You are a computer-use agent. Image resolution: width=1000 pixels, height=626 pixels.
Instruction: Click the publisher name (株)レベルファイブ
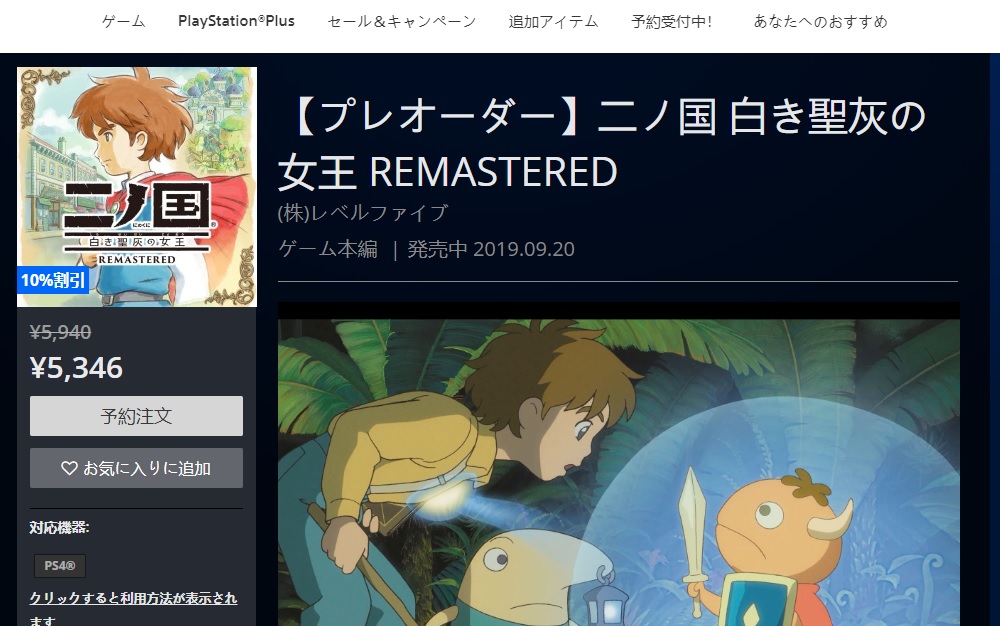point(363,212)
